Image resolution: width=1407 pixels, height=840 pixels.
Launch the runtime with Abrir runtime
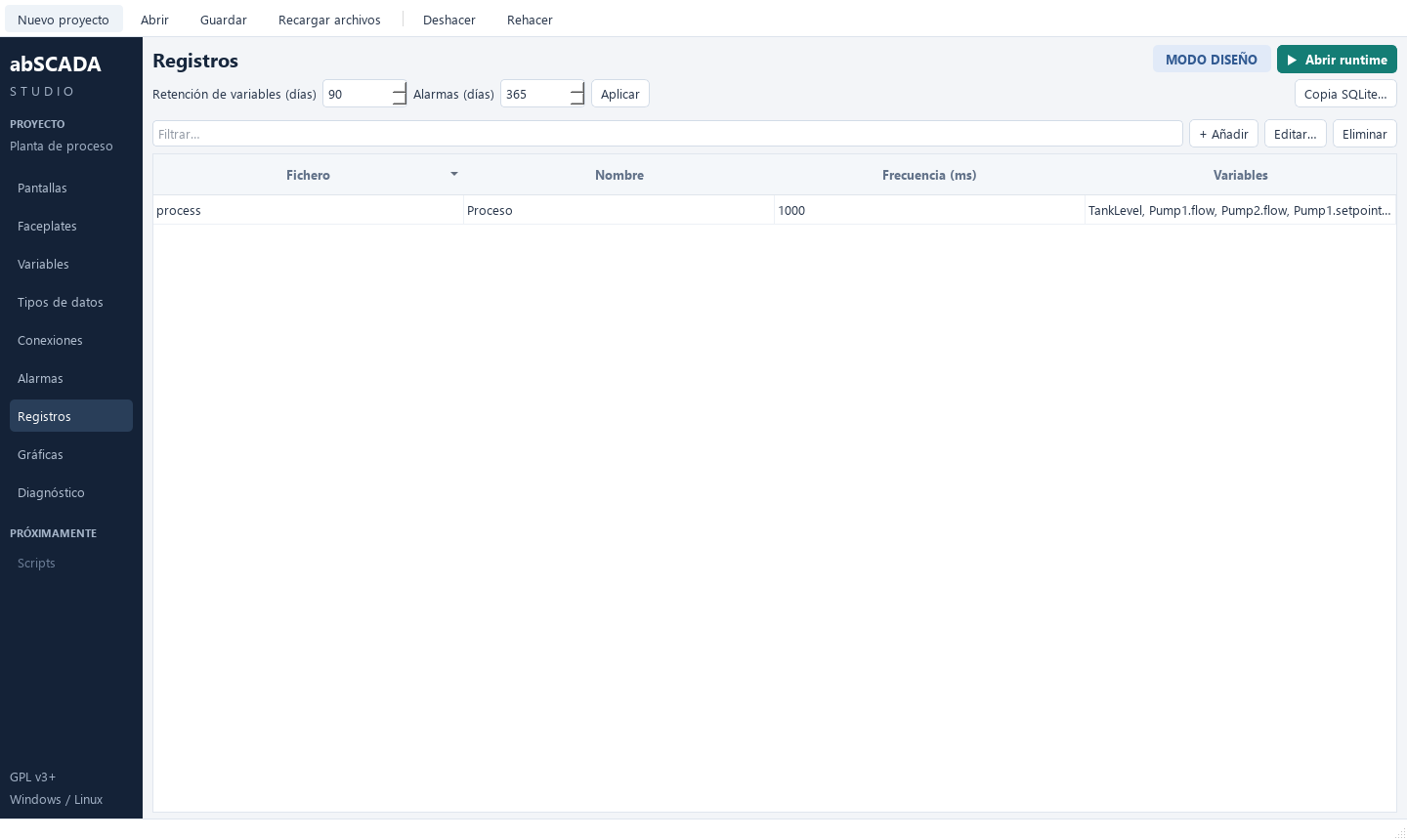tap(1337, 60)
